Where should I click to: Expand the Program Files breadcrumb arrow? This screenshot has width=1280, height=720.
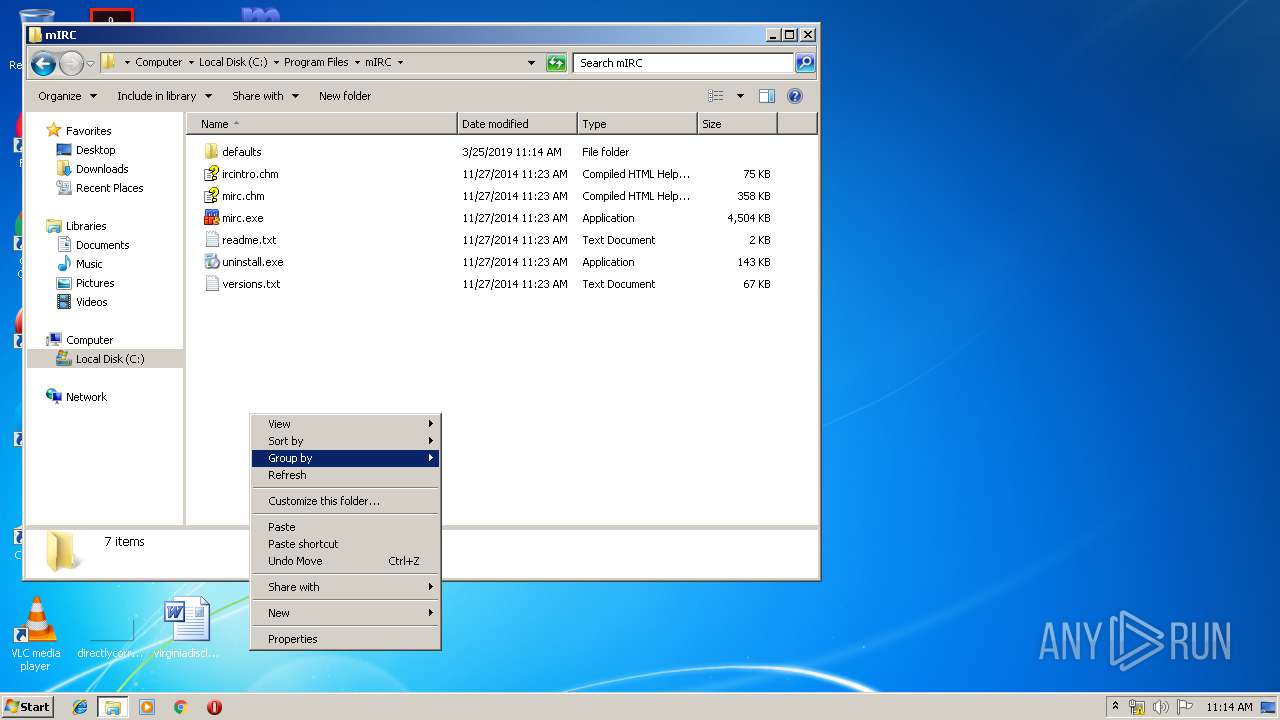coord(357,62)
